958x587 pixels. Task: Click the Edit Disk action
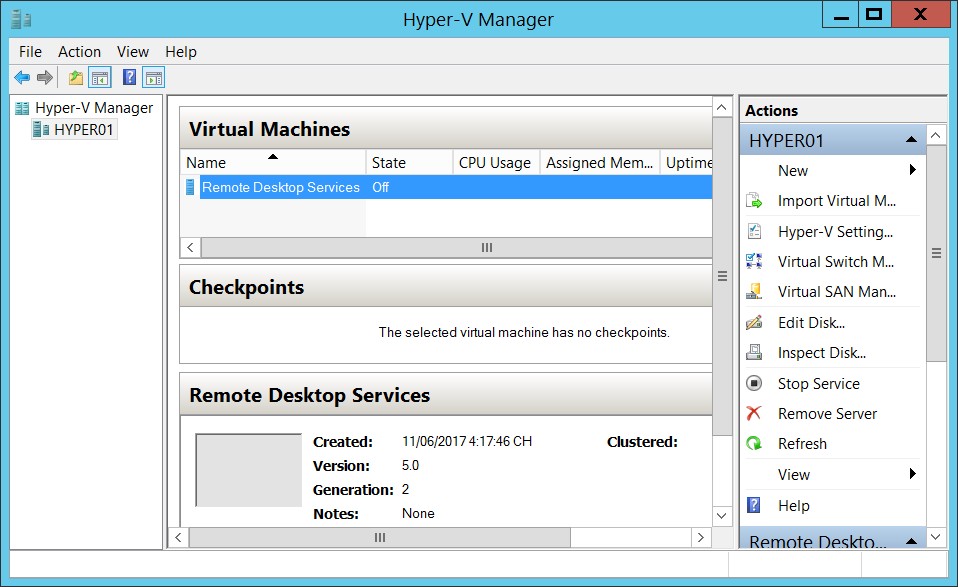(811, 323)
